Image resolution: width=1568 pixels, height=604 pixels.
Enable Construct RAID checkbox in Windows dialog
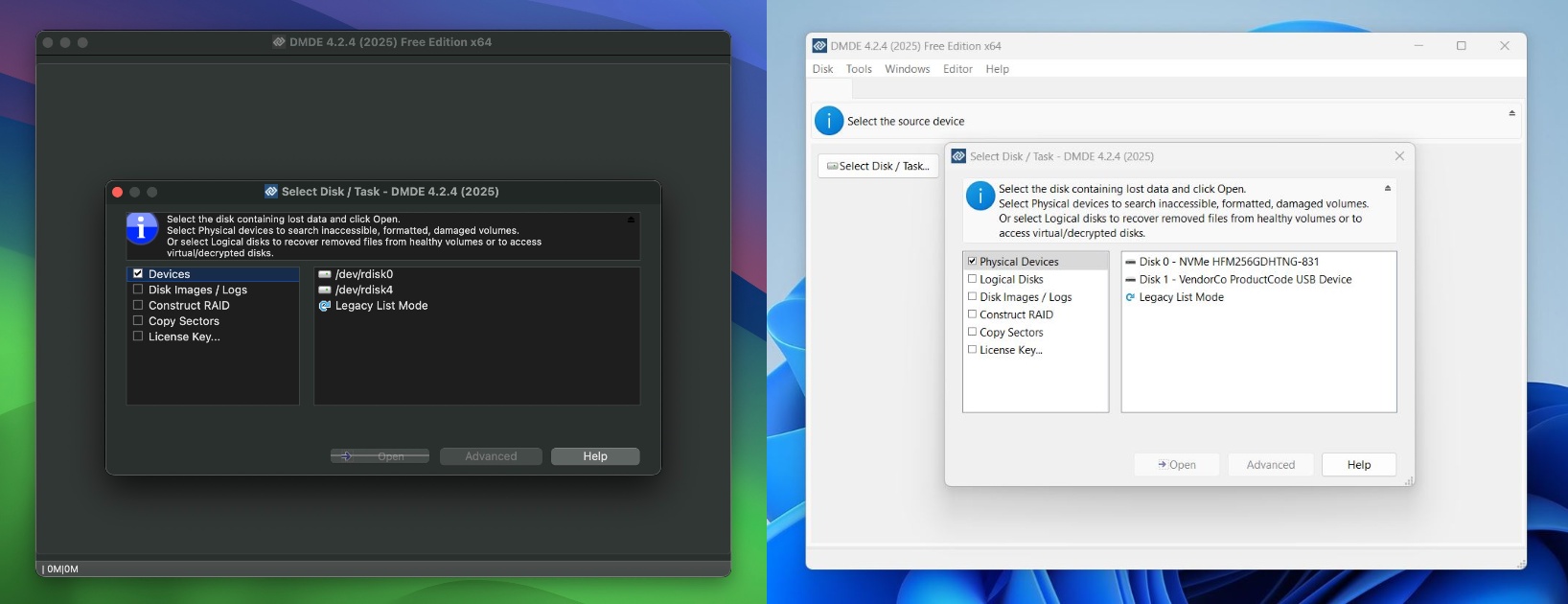[x=972, y=314]
